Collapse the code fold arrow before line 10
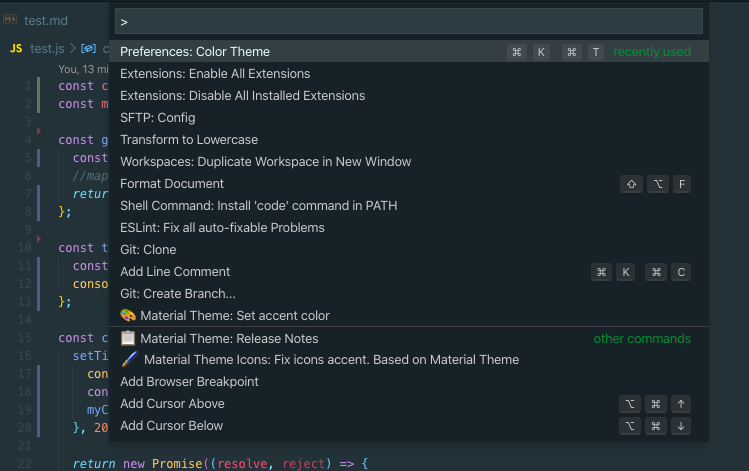The height and width of the screenshot is (471, 749). (39, 238)
